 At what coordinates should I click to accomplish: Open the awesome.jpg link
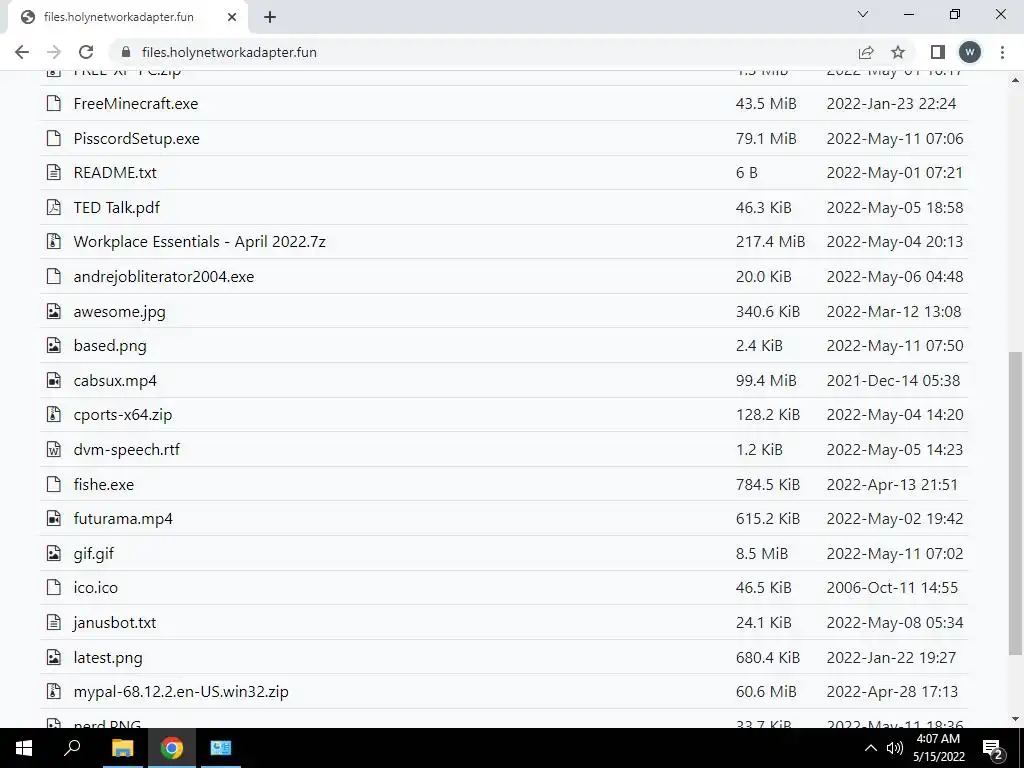(x=120, y=312)
